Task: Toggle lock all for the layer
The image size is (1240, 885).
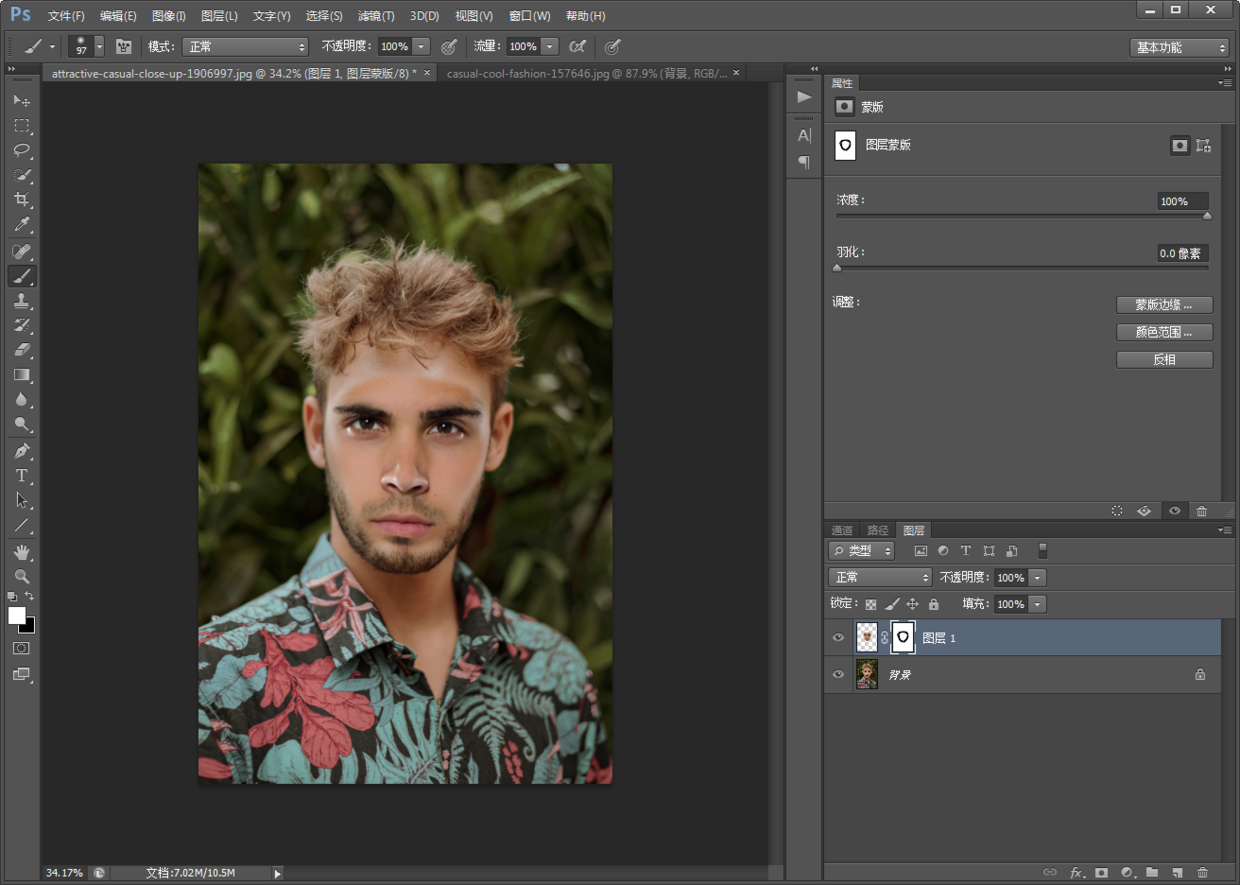Action: tap(933, 605)
